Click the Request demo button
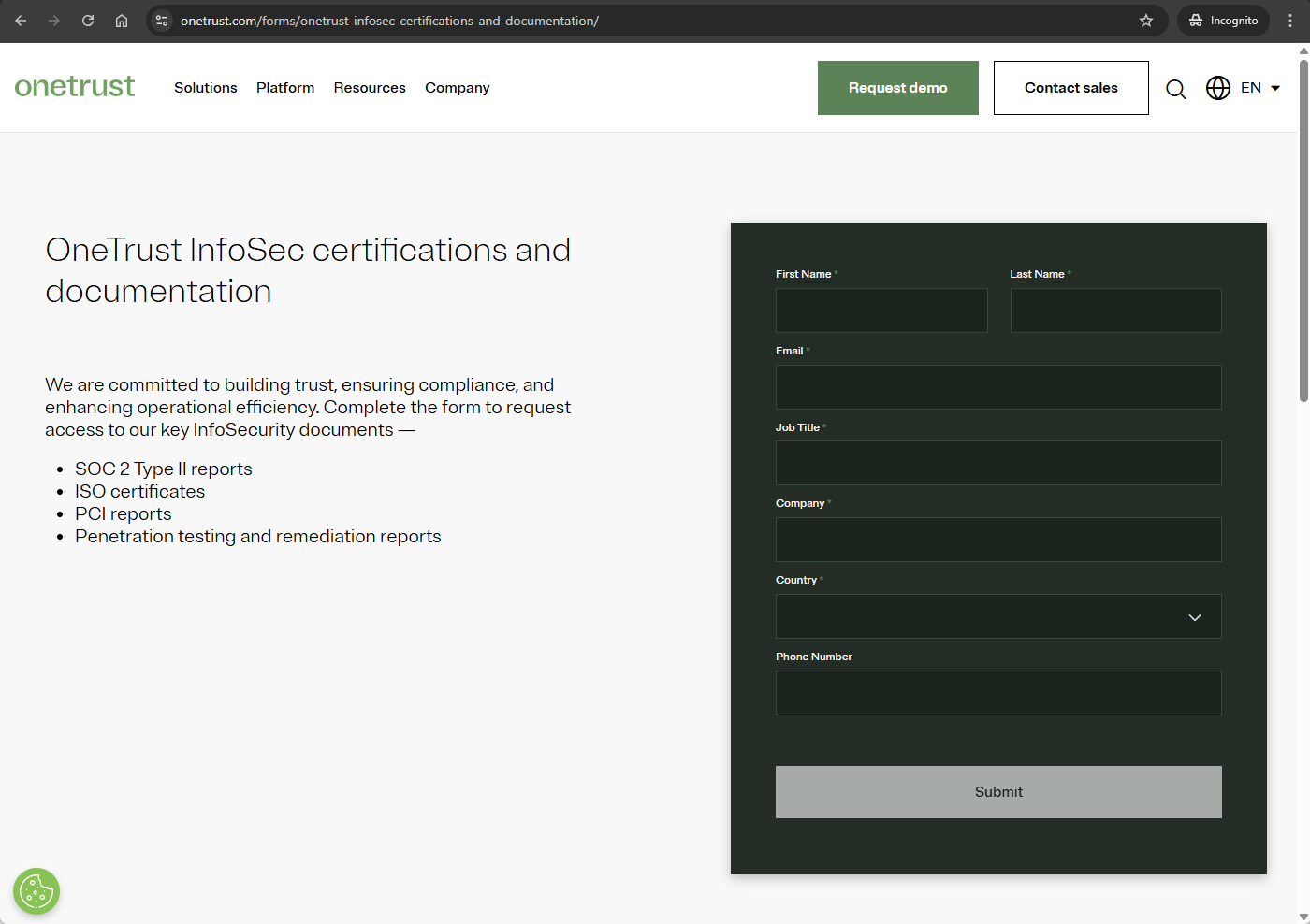This screenshot has height=924, width=1310. 897,88
